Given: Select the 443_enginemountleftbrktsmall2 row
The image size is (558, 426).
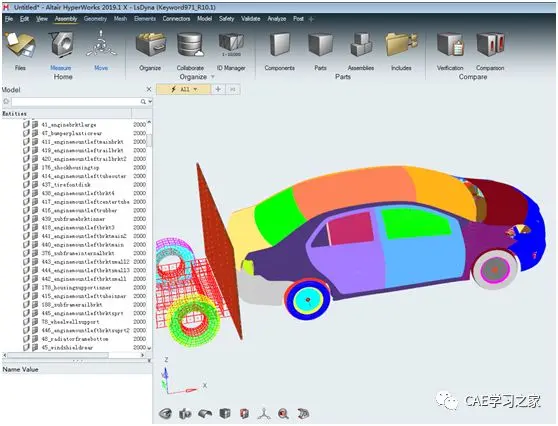Looking at the screenshot, I should click(85, 262).
